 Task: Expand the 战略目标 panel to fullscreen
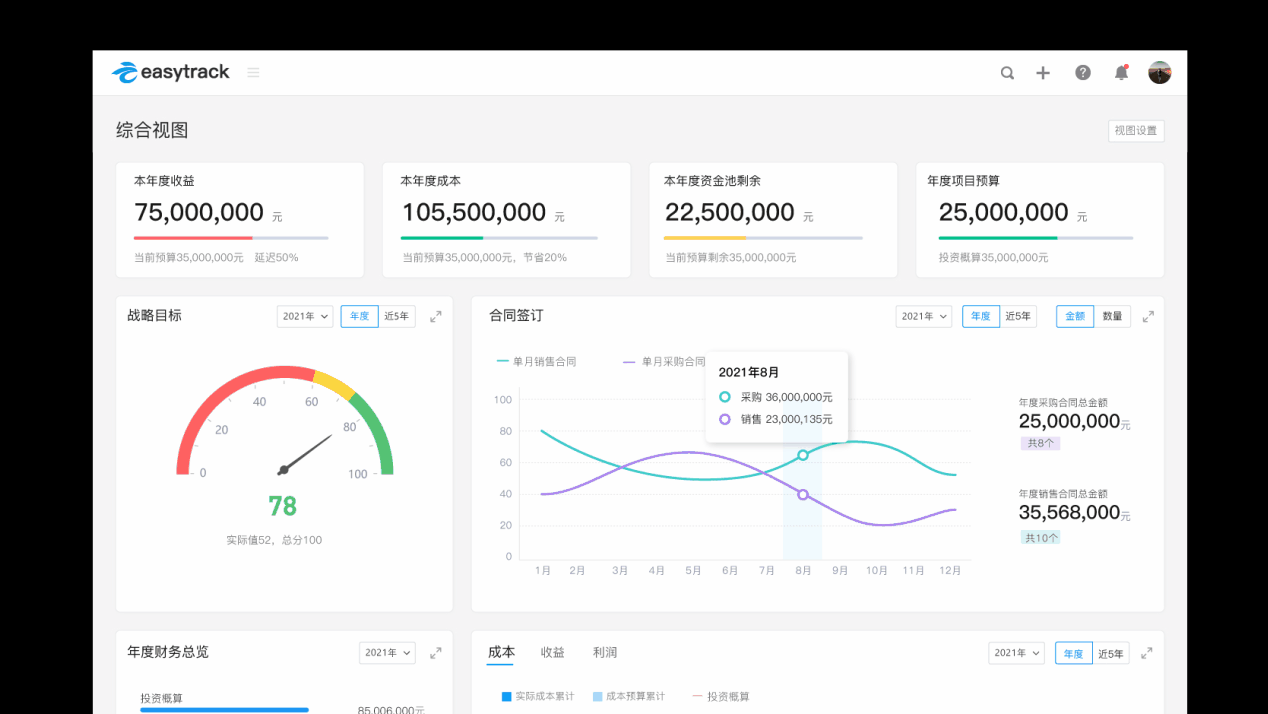point(436,316)
